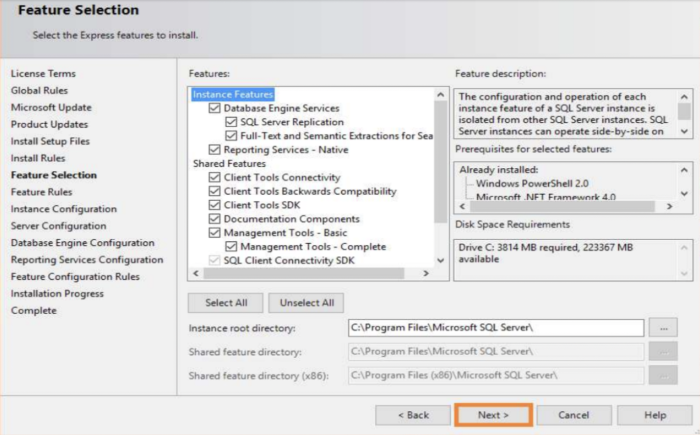Click Installation Progress step in sidebar
Screen dimensions: 700x435
point(57,294)
